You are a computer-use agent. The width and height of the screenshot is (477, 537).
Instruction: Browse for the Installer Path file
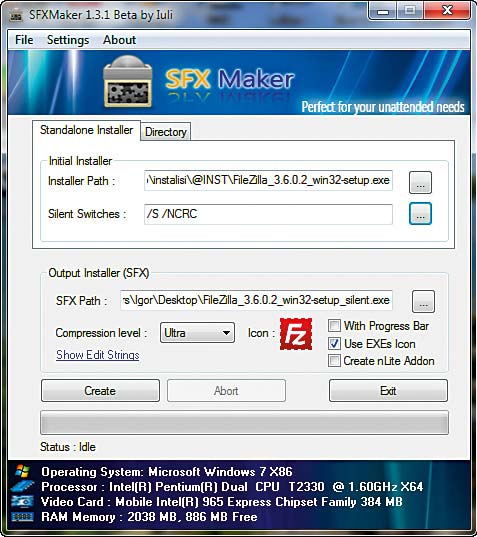pyautogui.click(x=420, y=183)
